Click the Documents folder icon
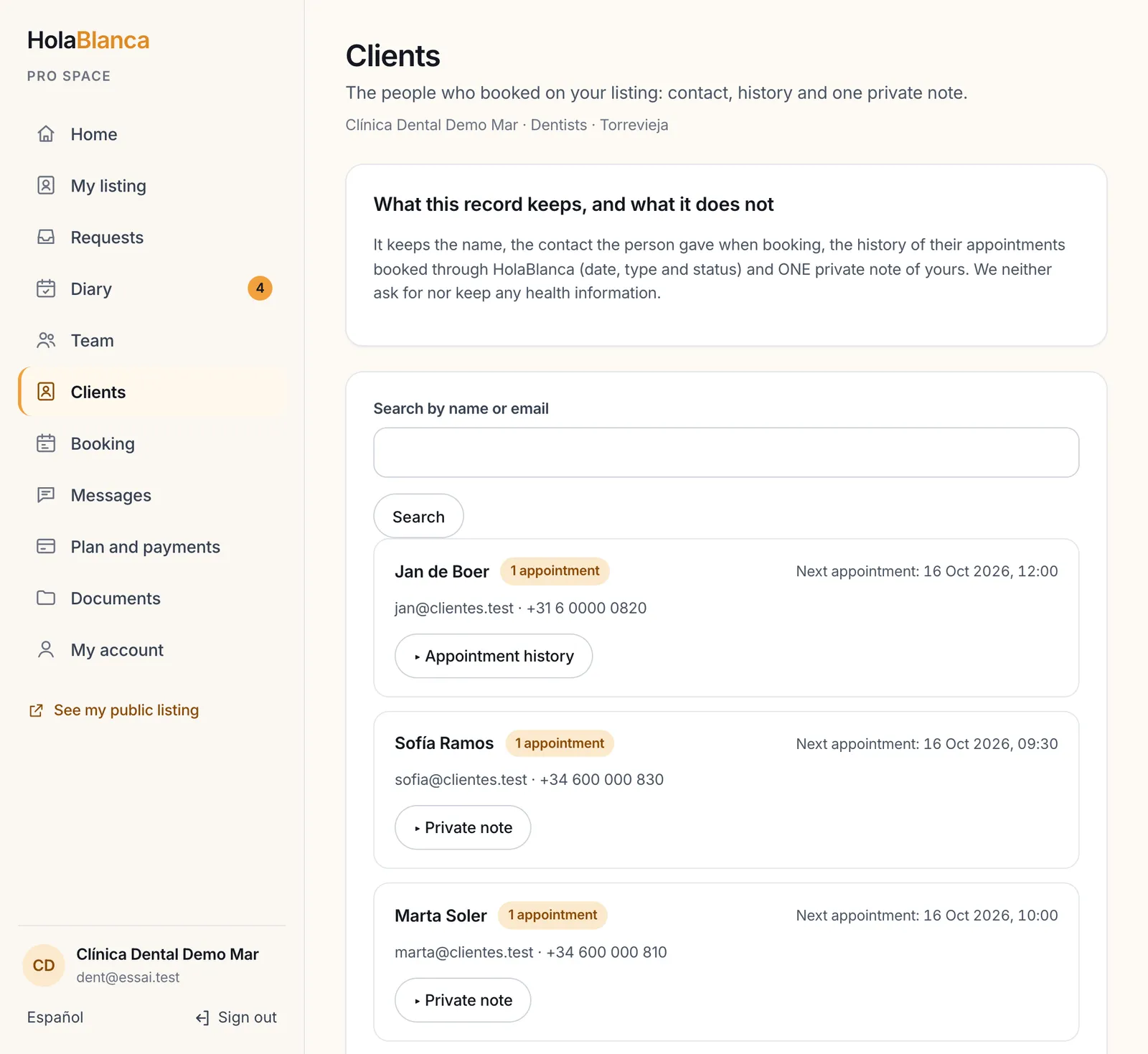1148x1054 pixels. (46, 598)
